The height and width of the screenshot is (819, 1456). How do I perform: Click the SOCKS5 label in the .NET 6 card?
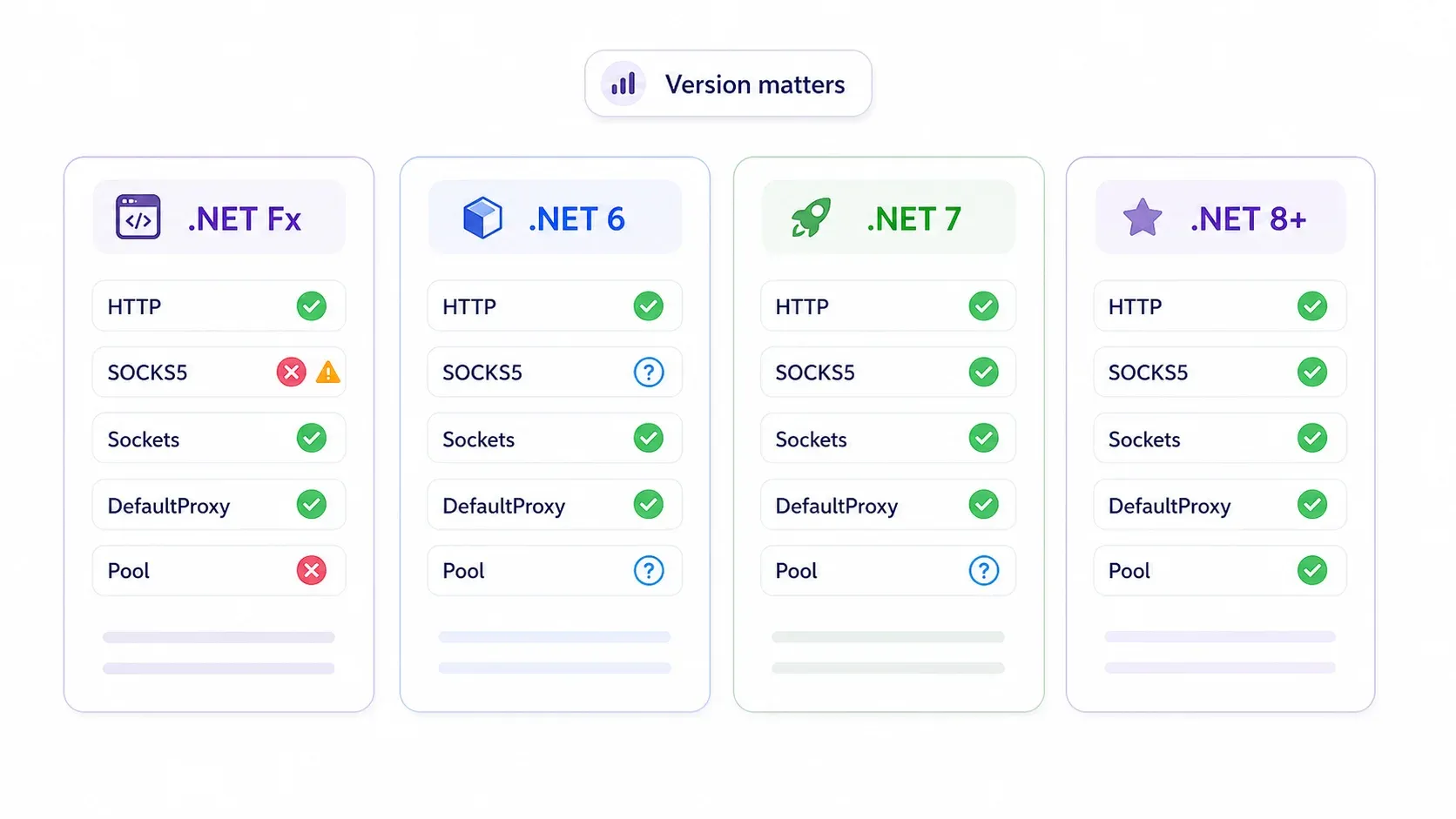pyautogui.click(x=482, y=373)
